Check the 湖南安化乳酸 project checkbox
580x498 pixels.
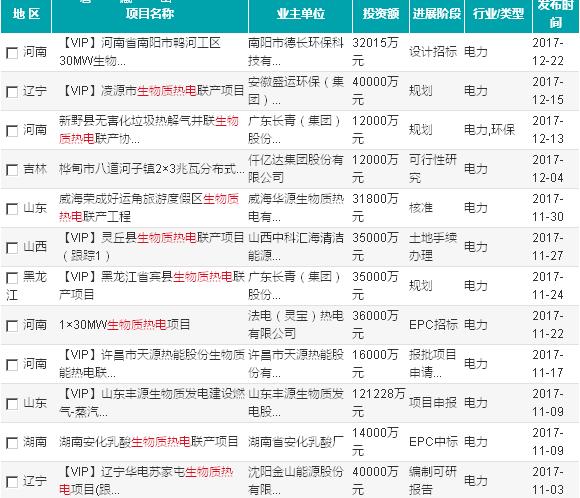pyautogui.click(x=12, y=443)
